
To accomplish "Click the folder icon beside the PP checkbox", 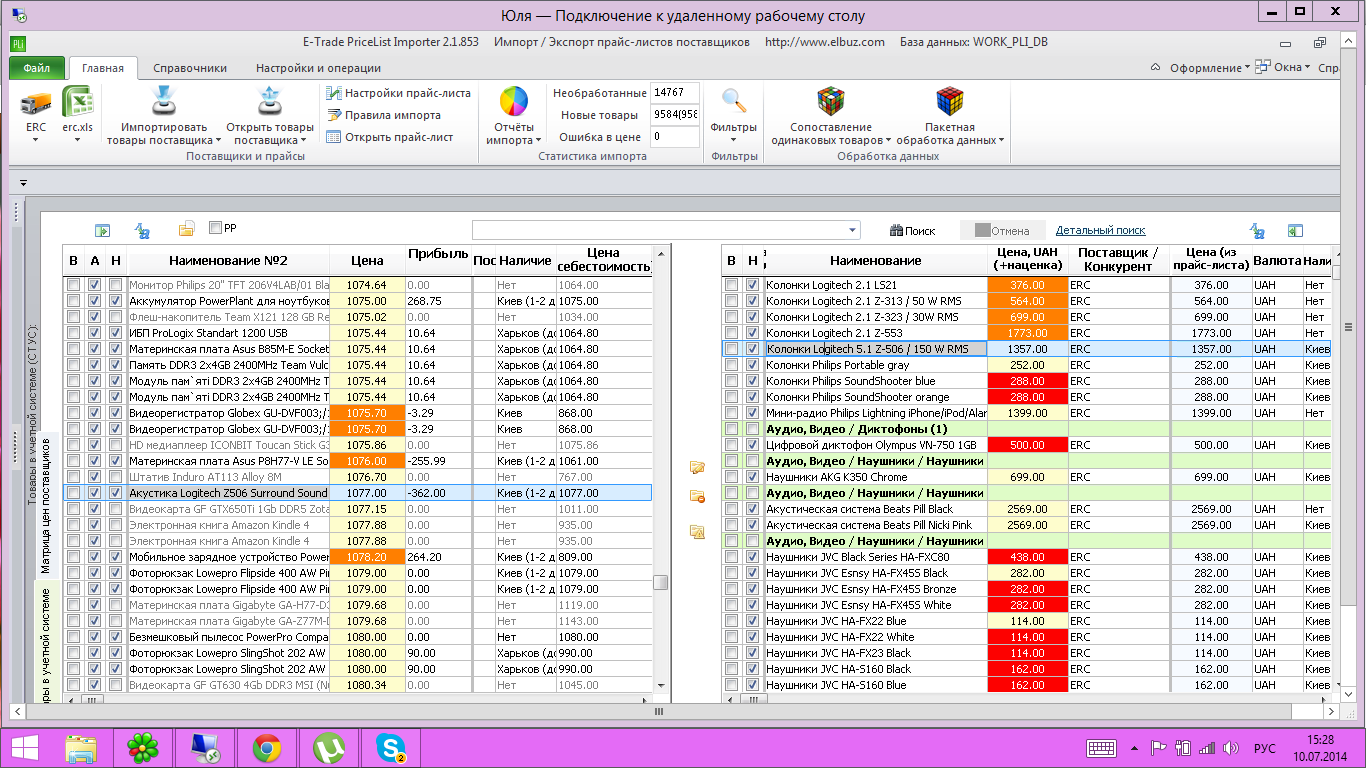I will (186, 229).
